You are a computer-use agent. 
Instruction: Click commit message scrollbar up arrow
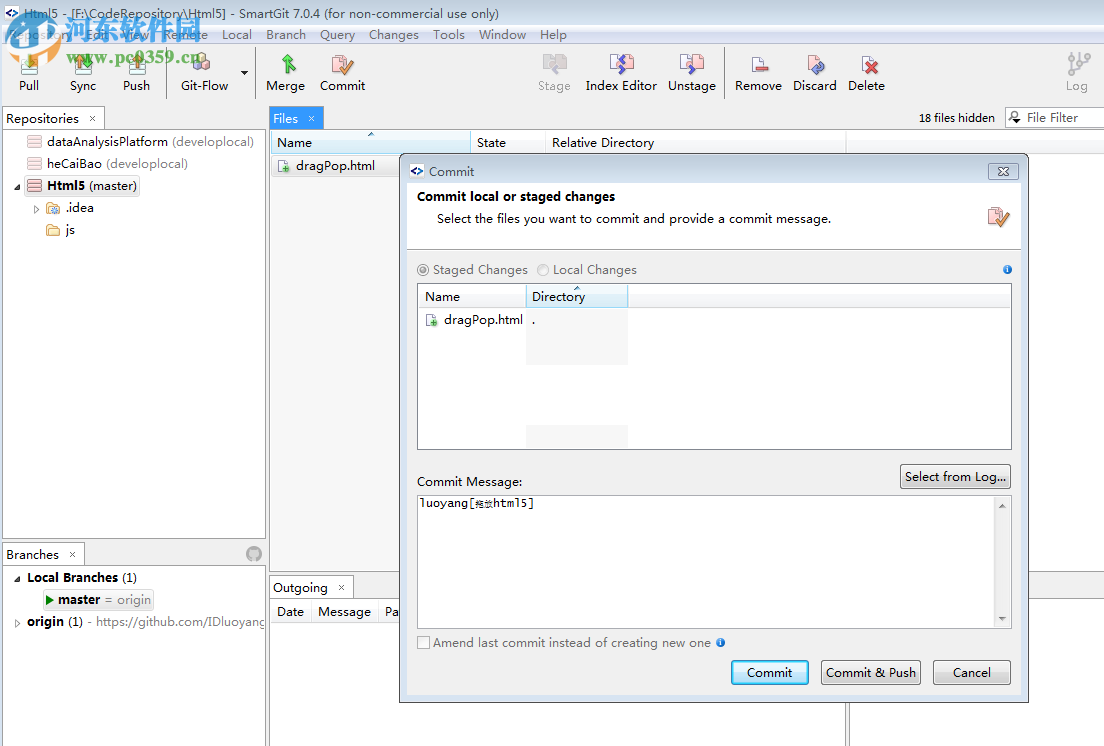(1002, 505)
